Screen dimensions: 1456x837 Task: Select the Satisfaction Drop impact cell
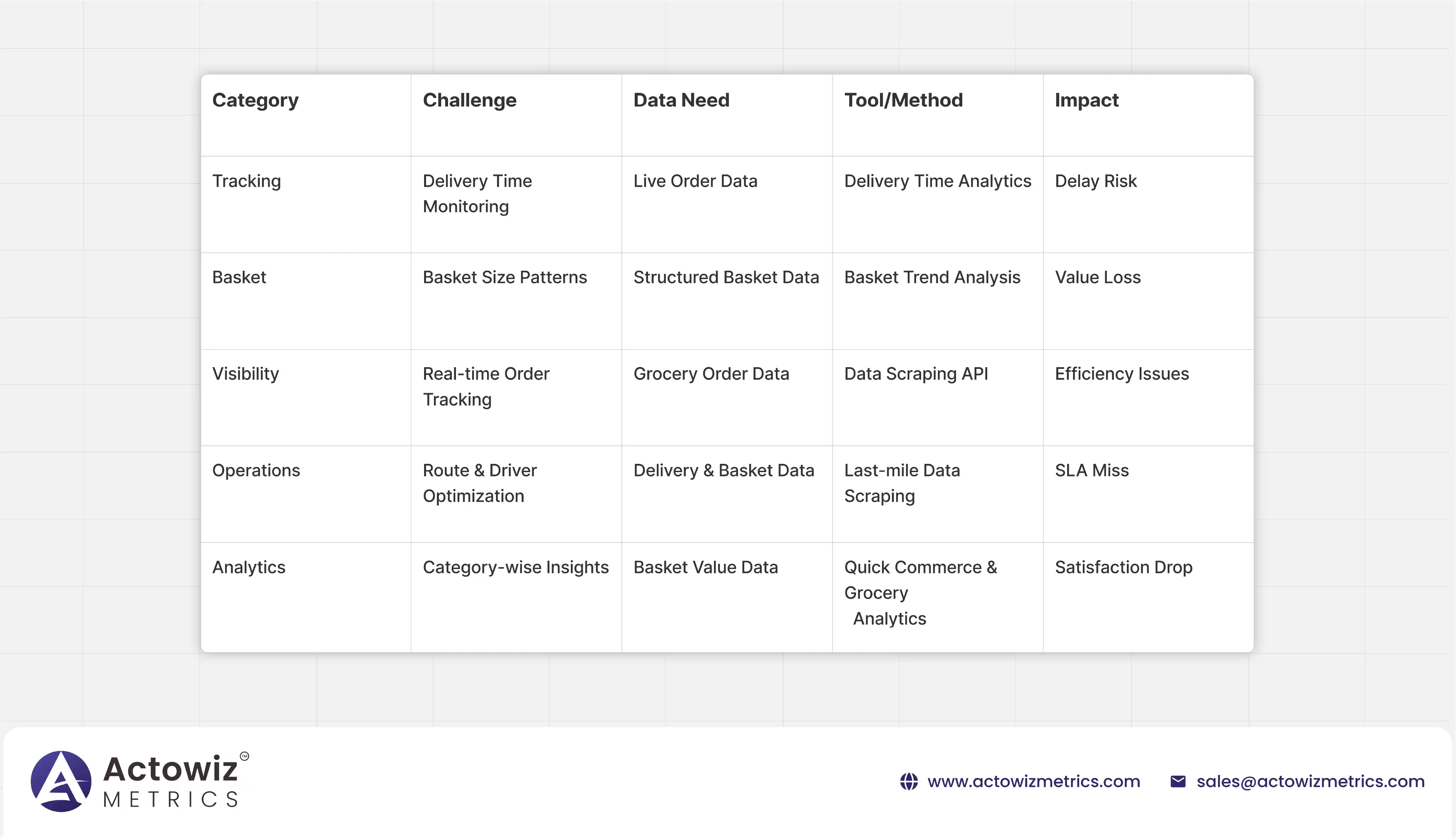(x=1123, y=567)
